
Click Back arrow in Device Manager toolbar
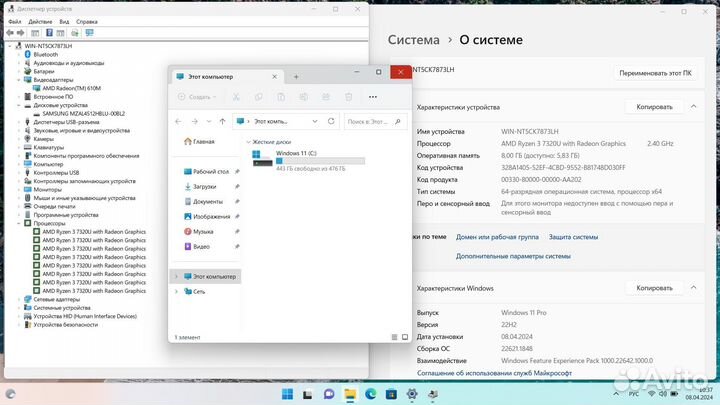[x=10, y=33]
